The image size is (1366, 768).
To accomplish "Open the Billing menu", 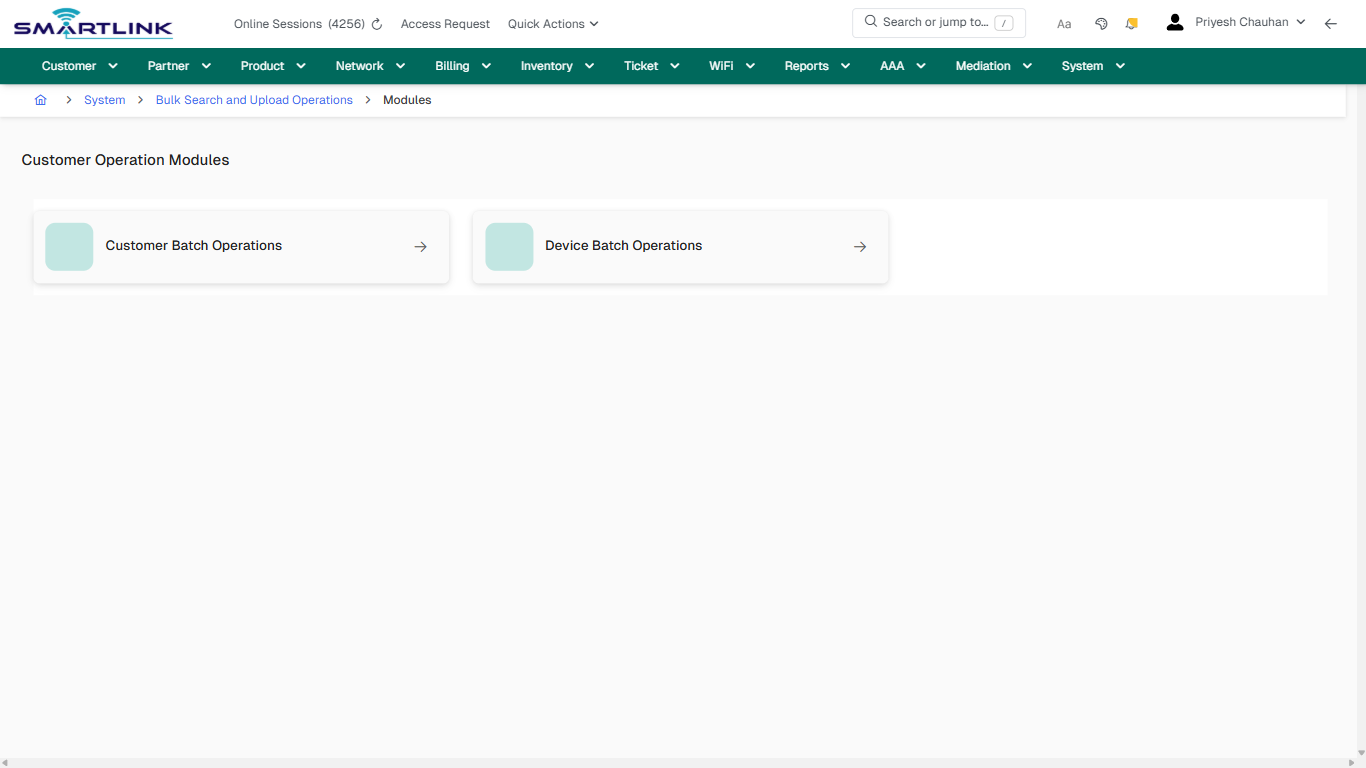I will (462, 65).
